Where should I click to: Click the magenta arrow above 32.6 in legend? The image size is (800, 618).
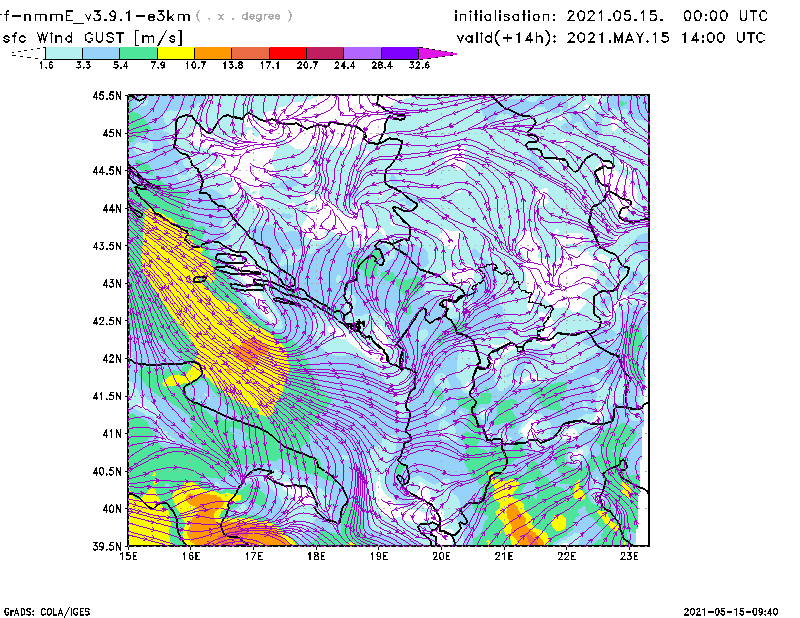point(437,53)
